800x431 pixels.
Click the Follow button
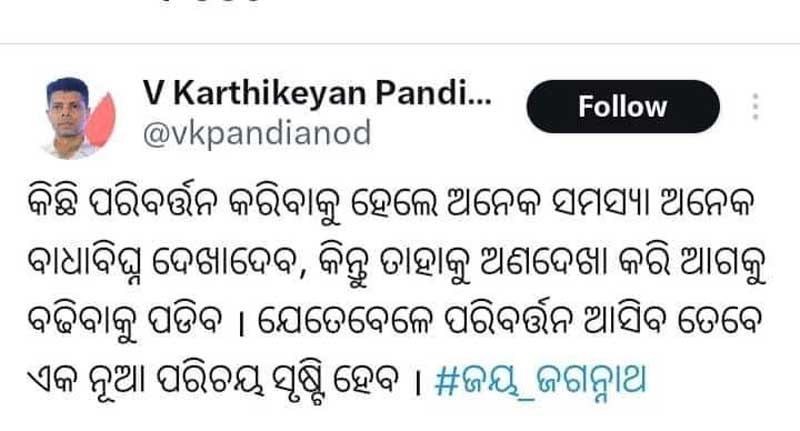[623, 107]
